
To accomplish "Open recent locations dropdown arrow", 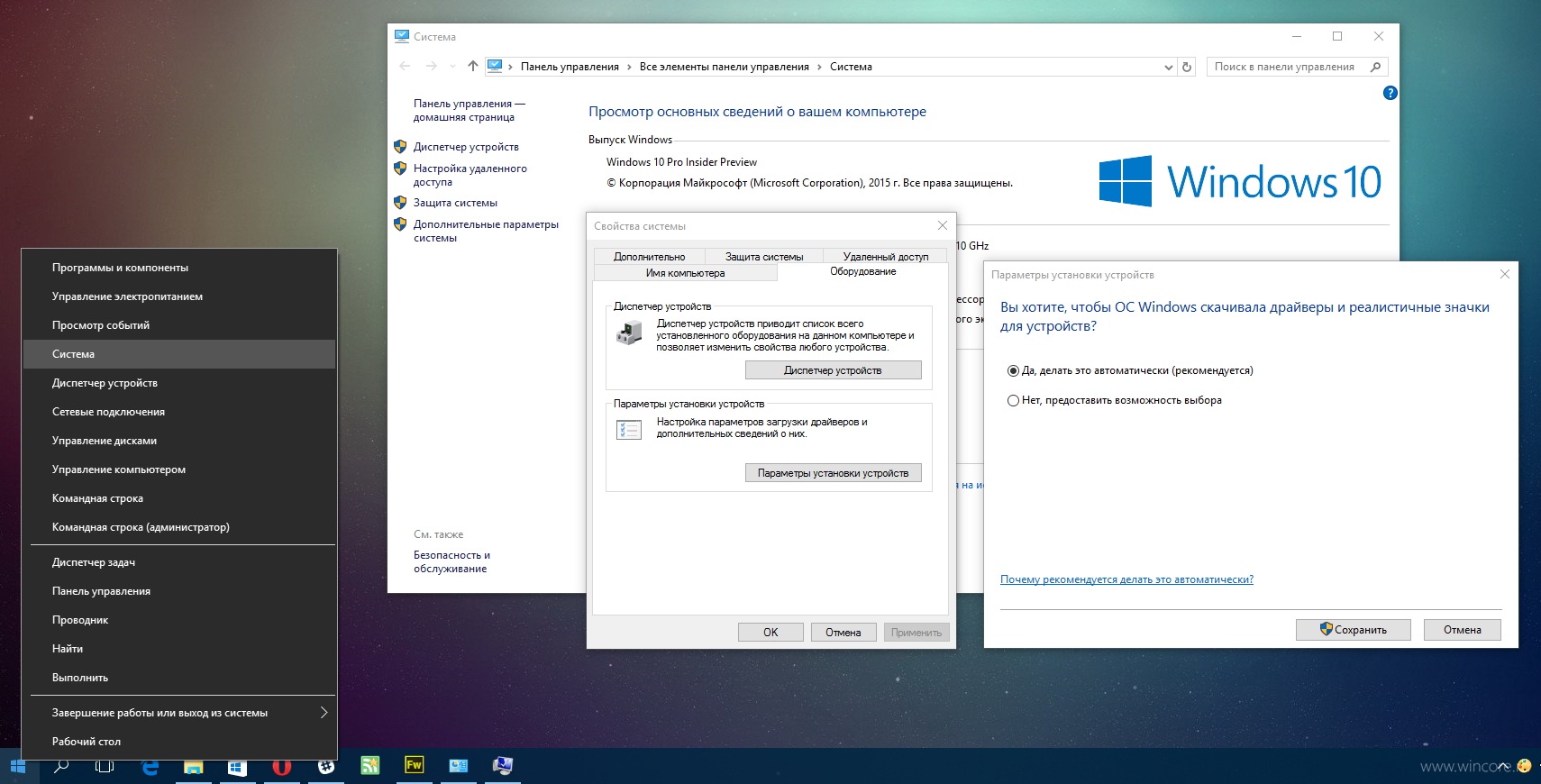I will coord(452,67).
